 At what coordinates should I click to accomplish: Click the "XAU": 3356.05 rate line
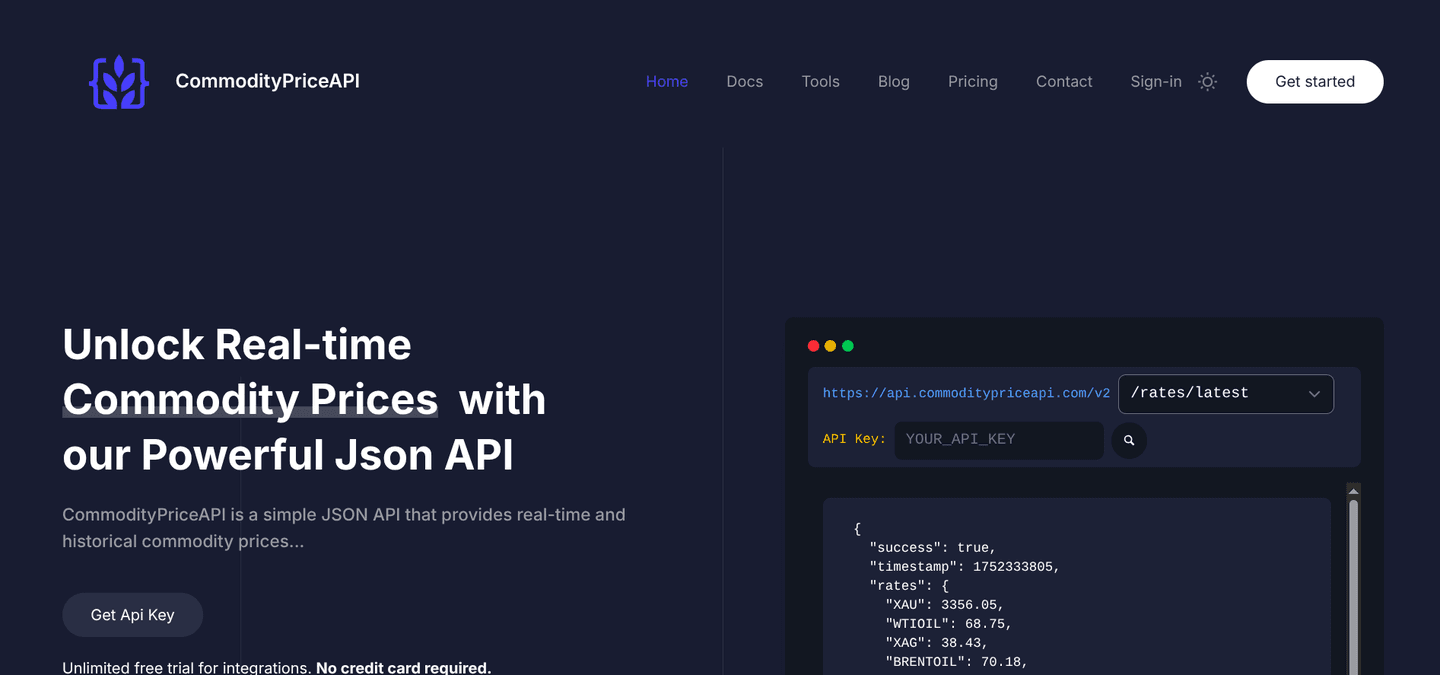point(944,605)
